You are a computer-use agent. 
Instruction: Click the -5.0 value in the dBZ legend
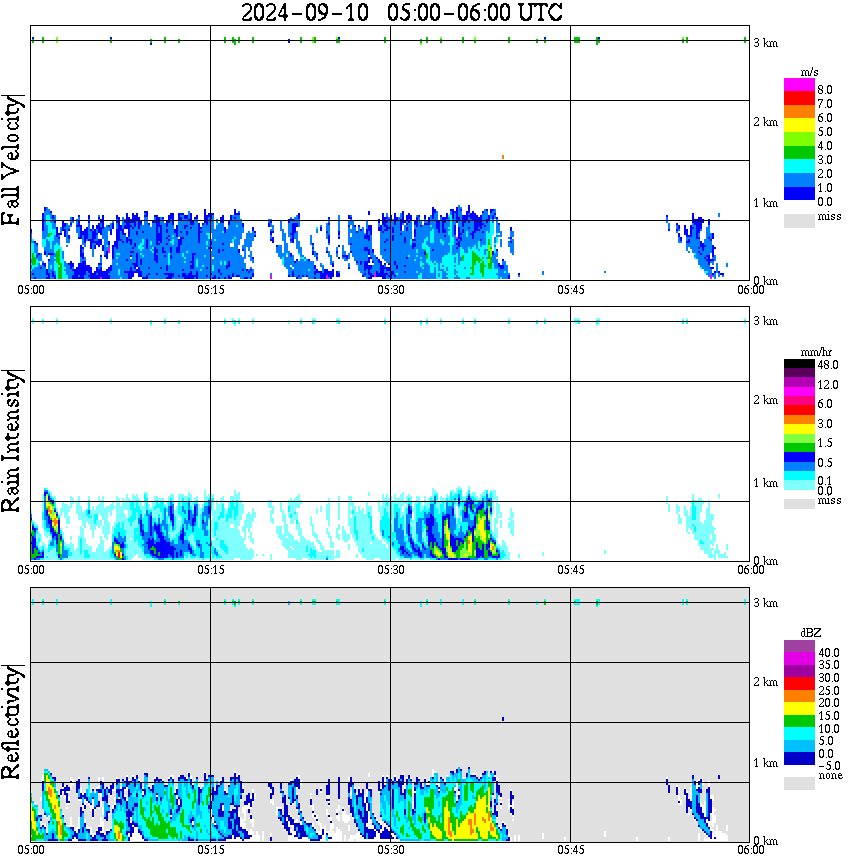click(829, 765)
